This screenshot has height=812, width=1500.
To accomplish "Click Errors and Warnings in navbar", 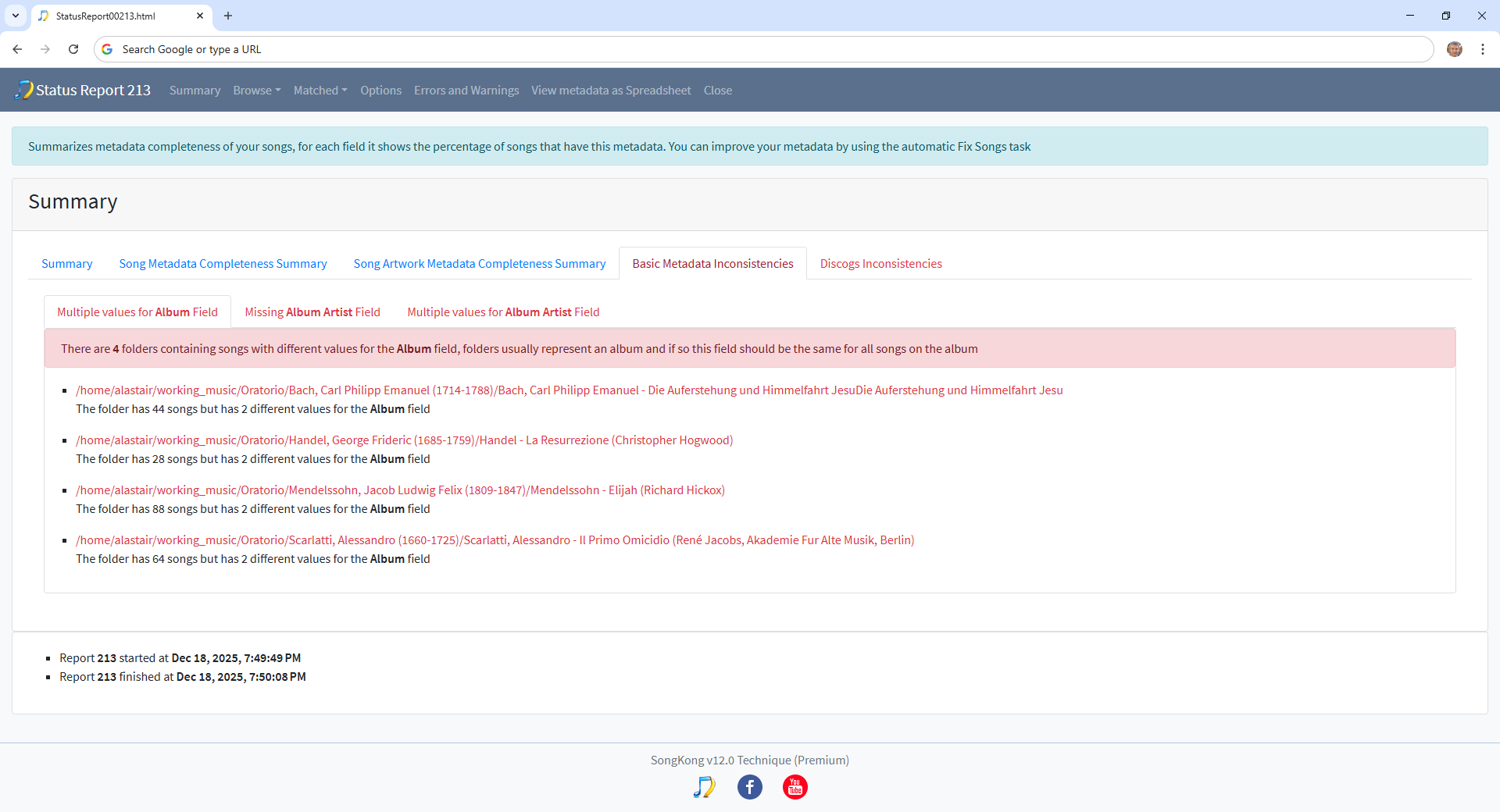I will click(x=466, y=91).
